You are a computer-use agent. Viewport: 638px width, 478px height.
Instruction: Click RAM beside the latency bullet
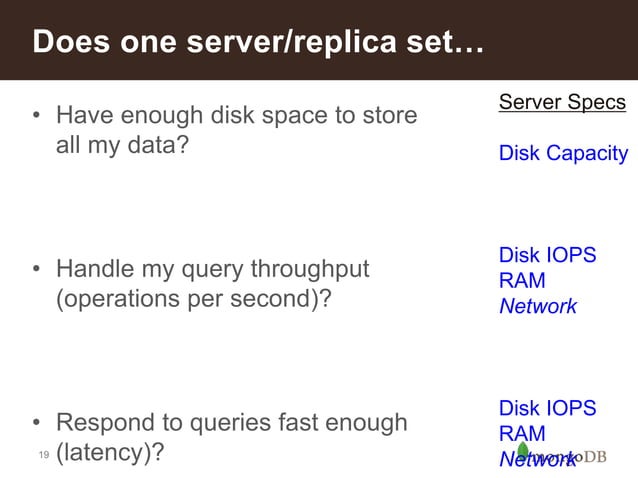pyautogui.click(x=521, y=434)
